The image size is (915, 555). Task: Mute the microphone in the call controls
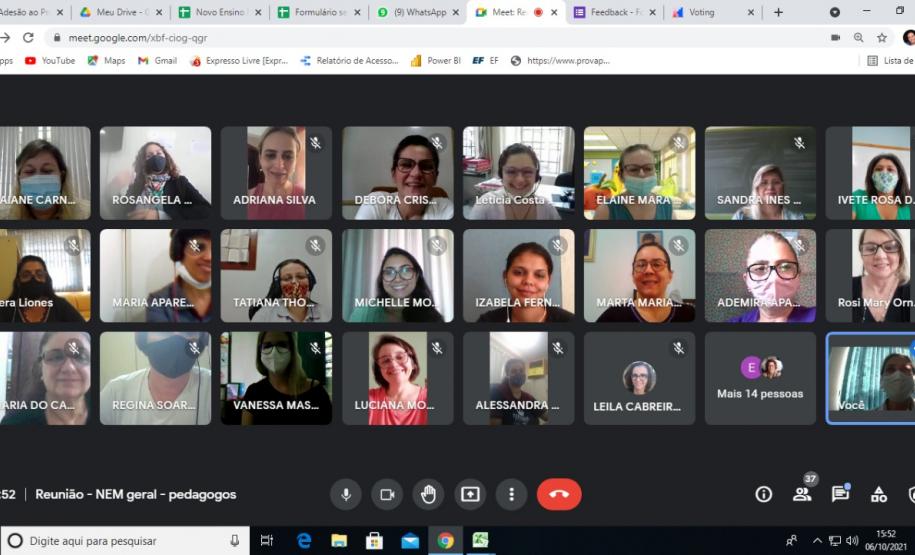point(346,494)
